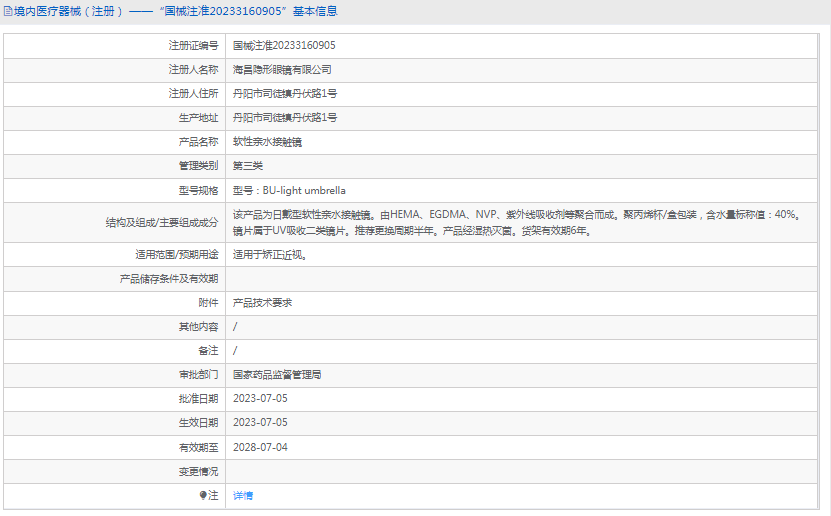Select the text 适用于矫正近视。
Viewport: 831px width, 516px height.
270,254
